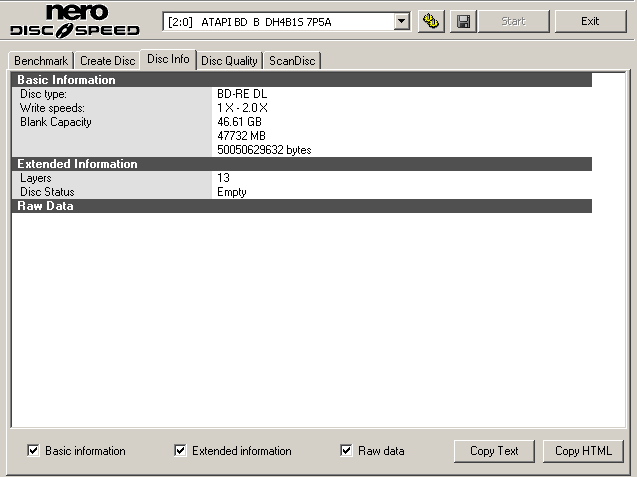This screenshot has width=637, height=477.
Task: Click the BD-RE DL disc type value
Action: (242, 94)
